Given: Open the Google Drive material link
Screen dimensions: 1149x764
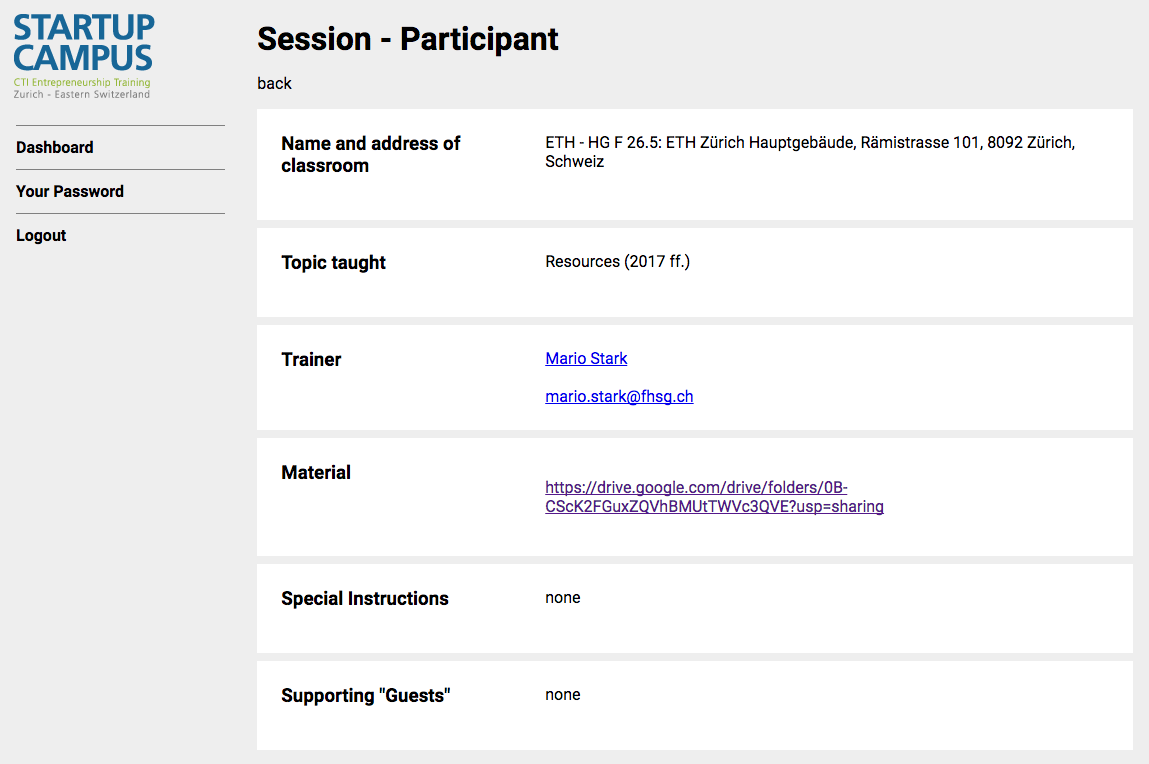Looking at the screenshot, I should [x=714, y=497].
